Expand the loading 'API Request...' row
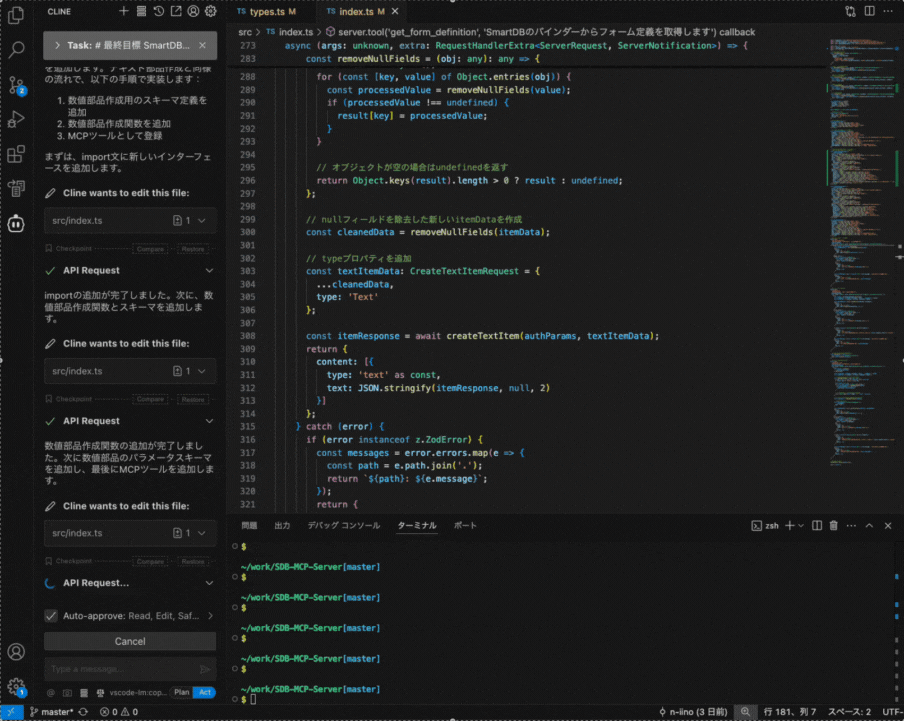The width and height of the screenshot is (904, 721). click(209, 583)
